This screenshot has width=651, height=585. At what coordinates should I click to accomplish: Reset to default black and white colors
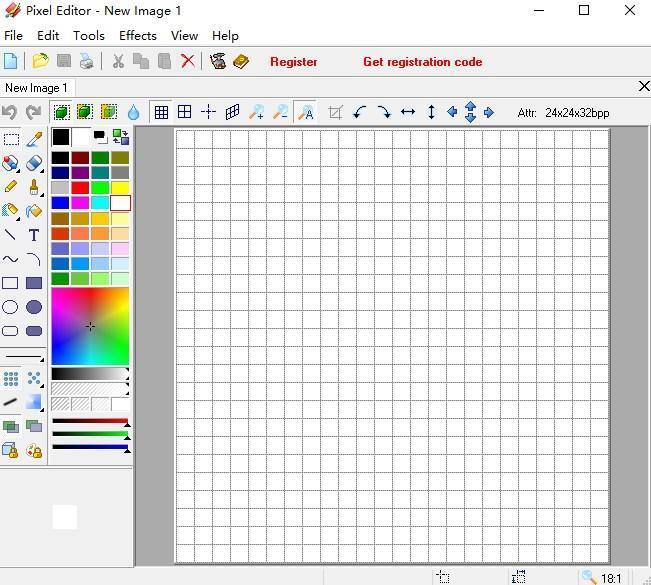click(100, 137)
